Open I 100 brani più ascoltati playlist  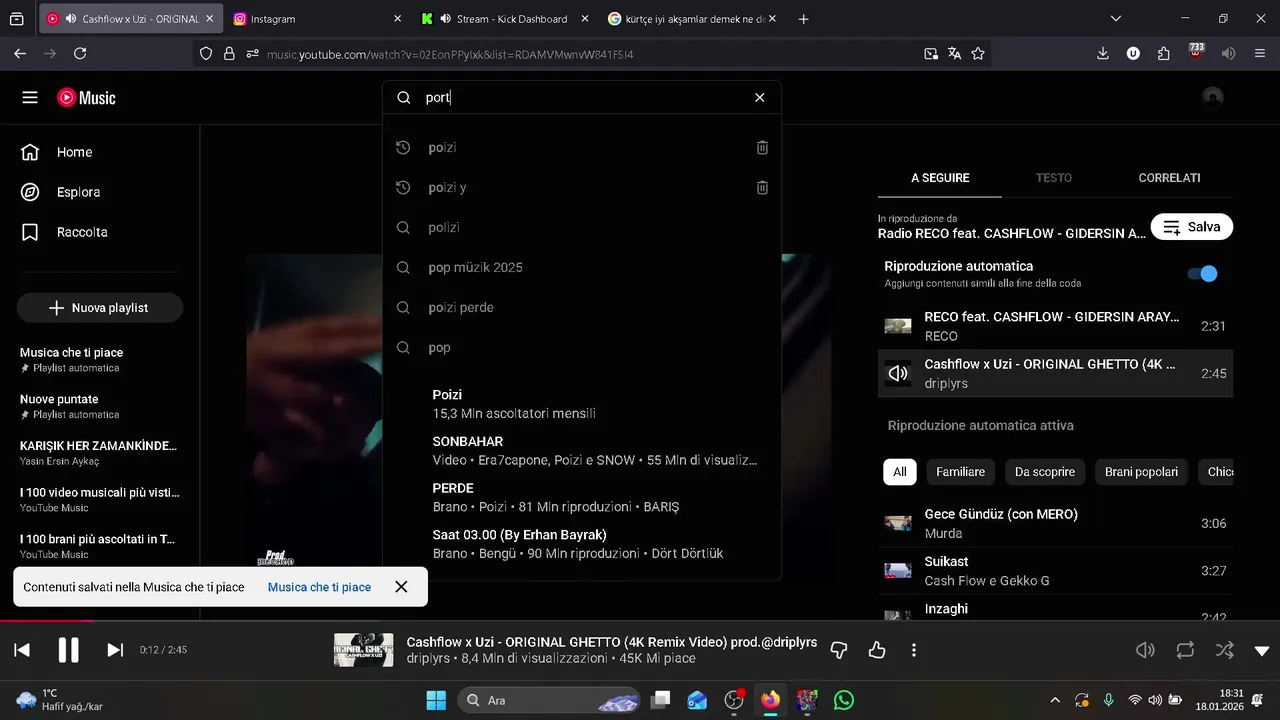[x=100, y=546]
